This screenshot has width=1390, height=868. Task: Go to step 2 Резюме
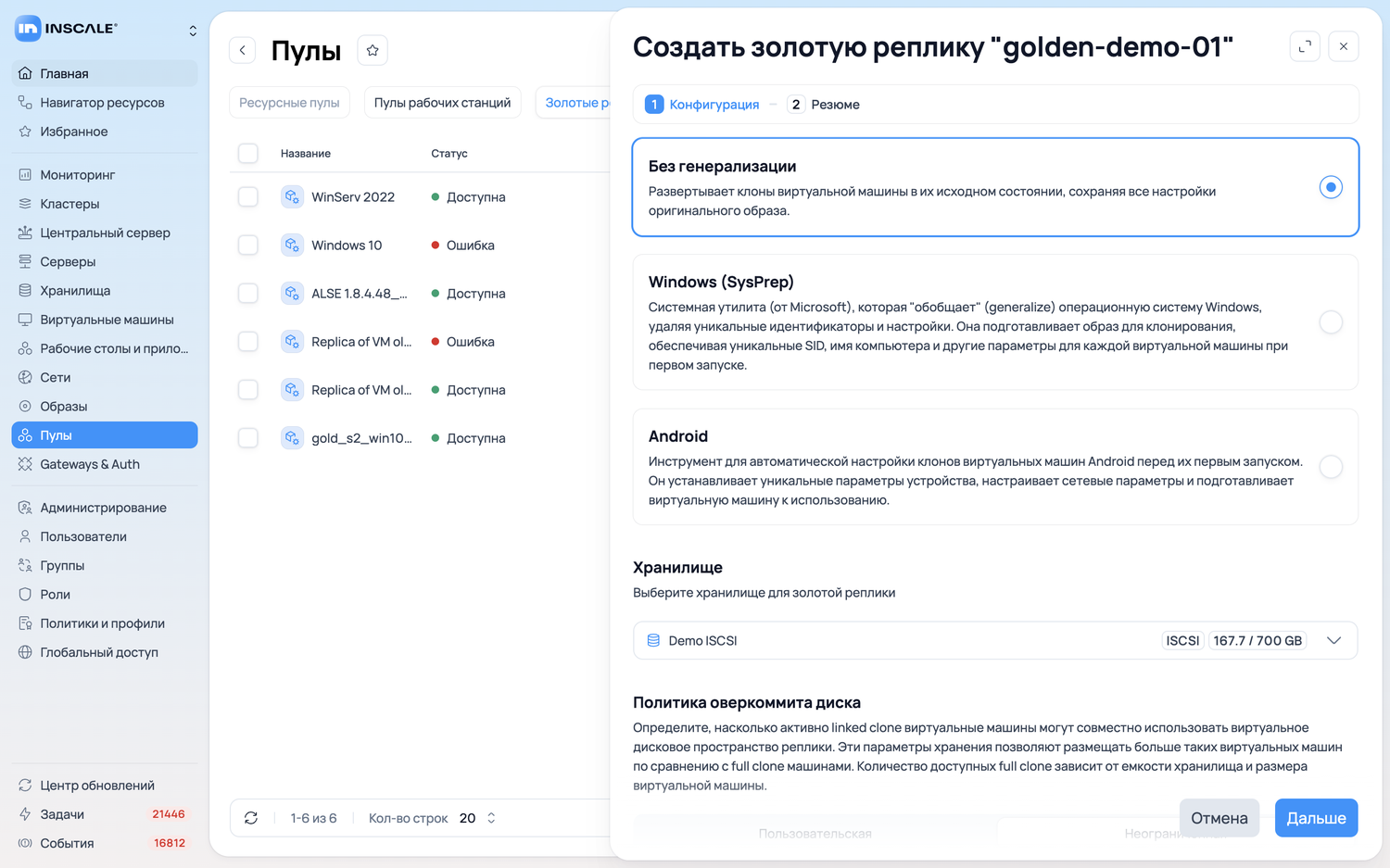[x=824, y=105]
